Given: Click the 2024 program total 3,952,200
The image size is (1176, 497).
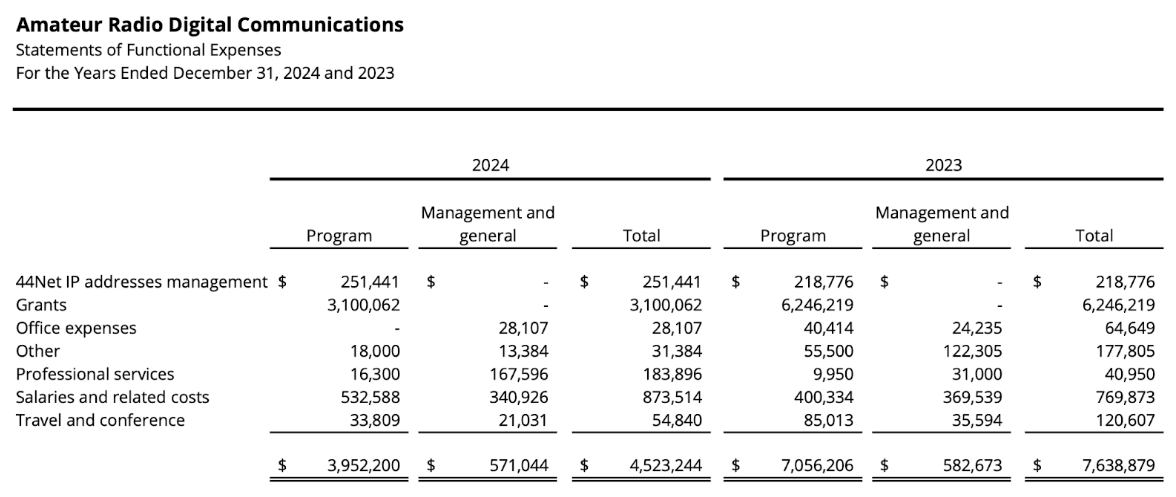Looking at the screenshot, I should click(x=364, y=465).
